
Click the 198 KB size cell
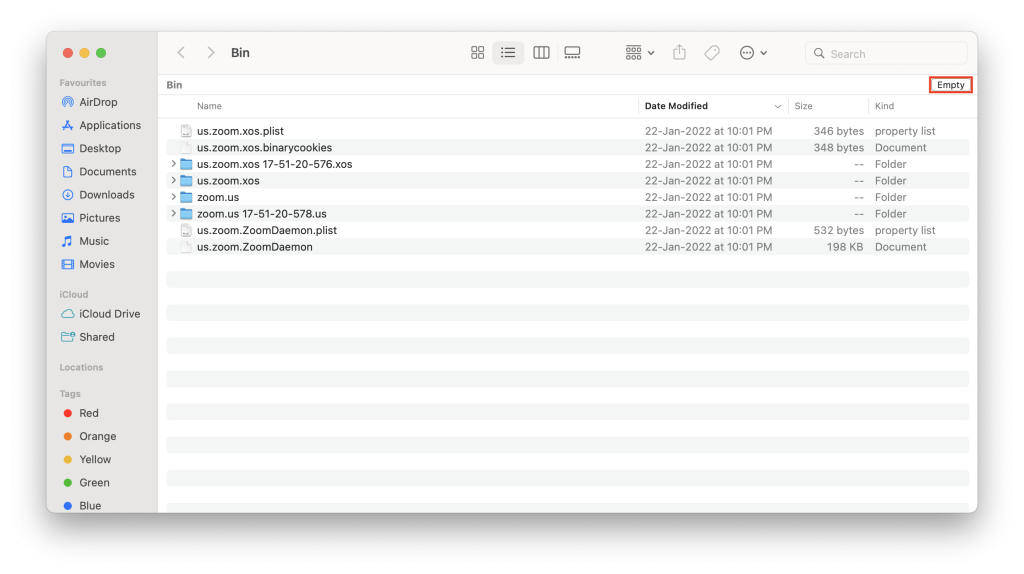point(844,247)
